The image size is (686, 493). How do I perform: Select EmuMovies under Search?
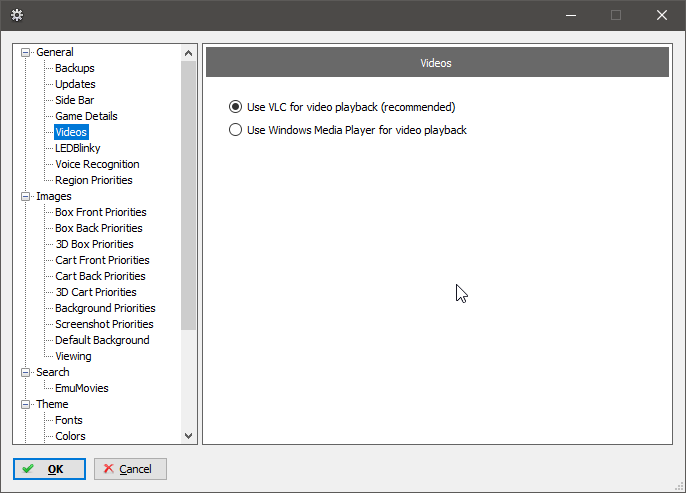(x=82, y=388)
